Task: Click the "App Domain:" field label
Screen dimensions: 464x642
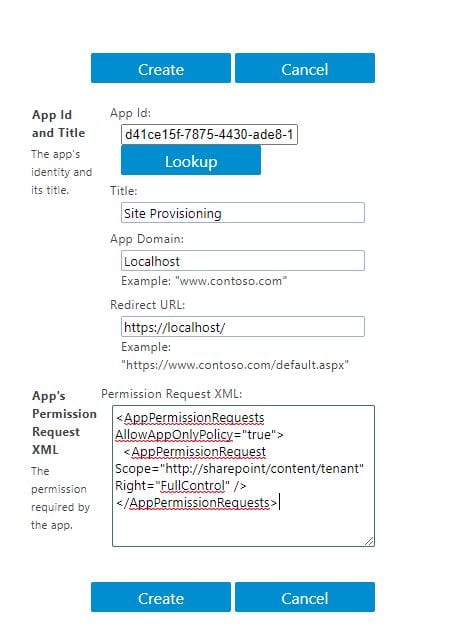Action: point(147,239)
